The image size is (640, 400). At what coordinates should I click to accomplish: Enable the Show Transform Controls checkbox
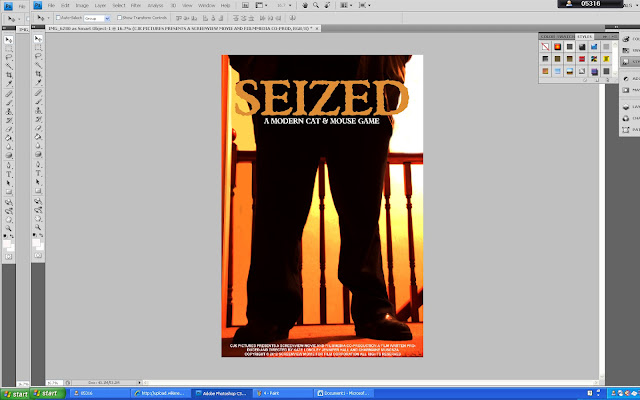119,18
